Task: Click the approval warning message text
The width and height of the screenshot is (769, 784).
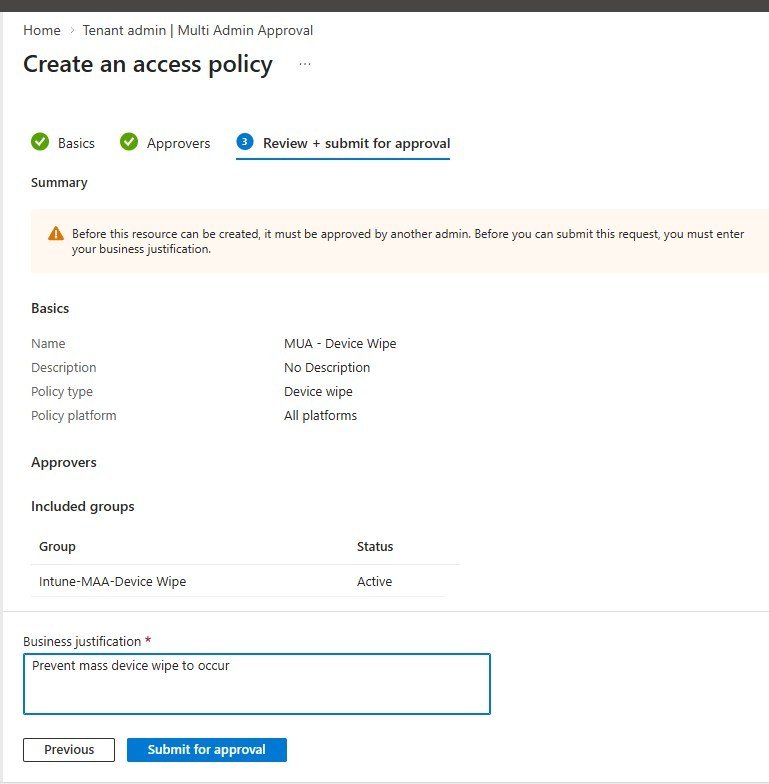Action: coord(408,241)
